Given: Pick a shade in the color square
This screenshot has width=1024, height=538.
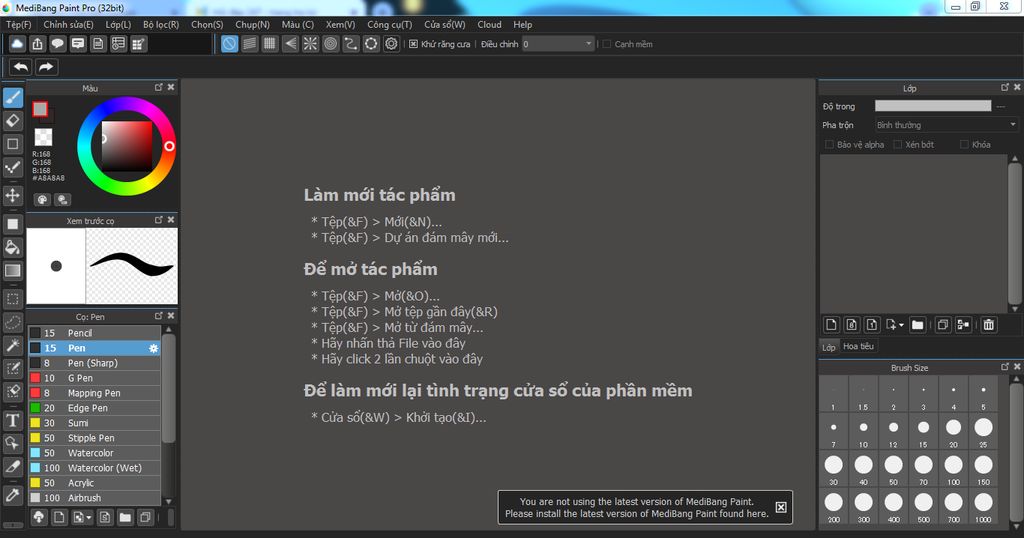Looking at the screenshot, I should click(127, 147).
